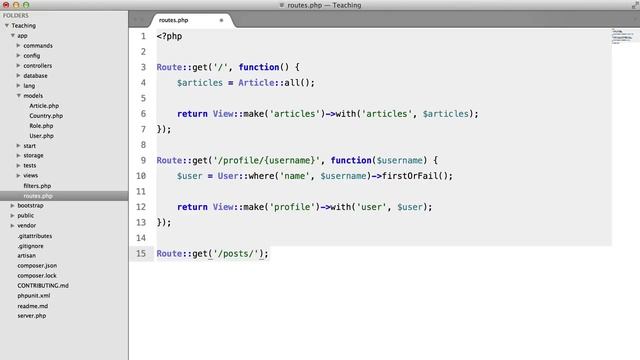Open filters.php in the sidebar

[x=37, y=186]
